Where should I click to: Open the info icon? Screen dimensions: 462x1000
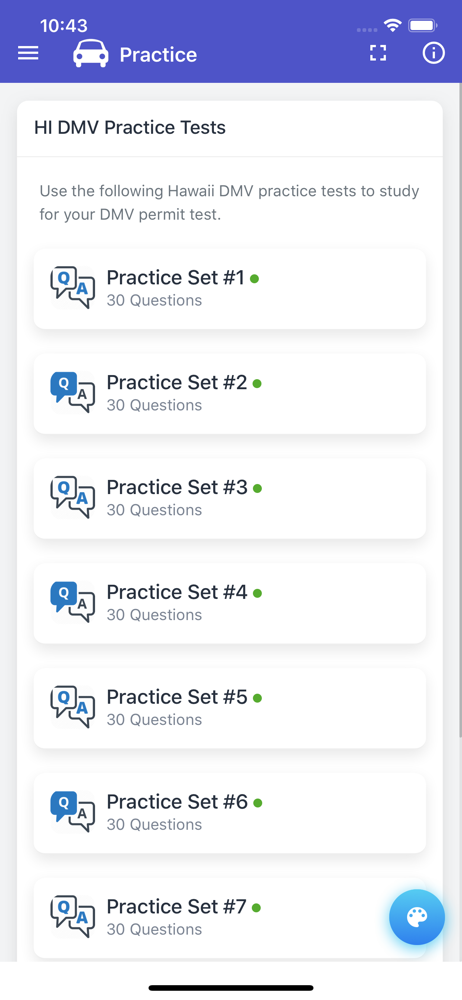coord(433,54)
